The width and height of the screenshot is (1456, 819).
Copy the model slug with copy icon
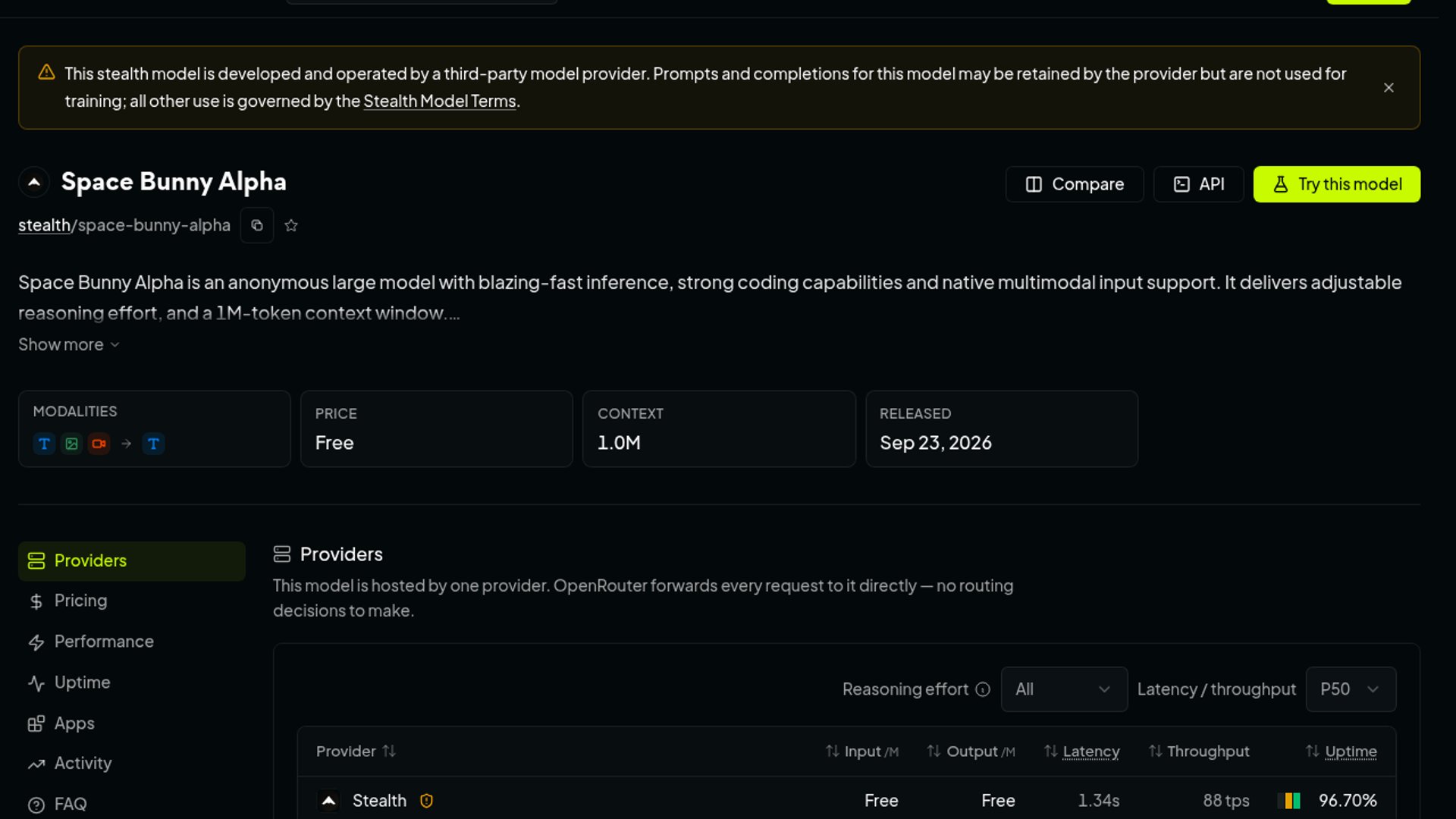click(x=257, y=225)
